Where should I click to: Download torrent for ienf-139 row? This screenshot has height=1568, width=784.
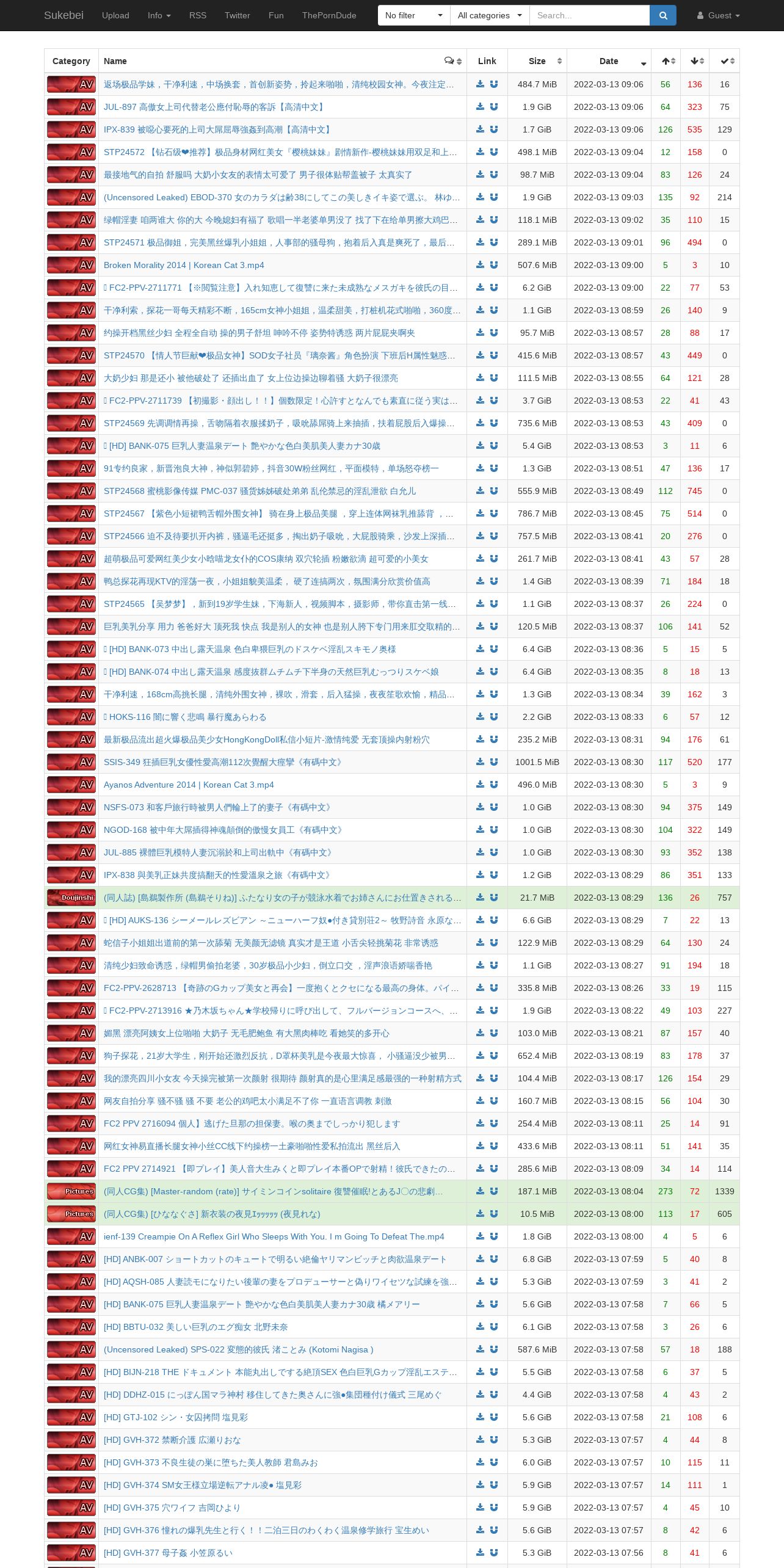pos(481,1236)
